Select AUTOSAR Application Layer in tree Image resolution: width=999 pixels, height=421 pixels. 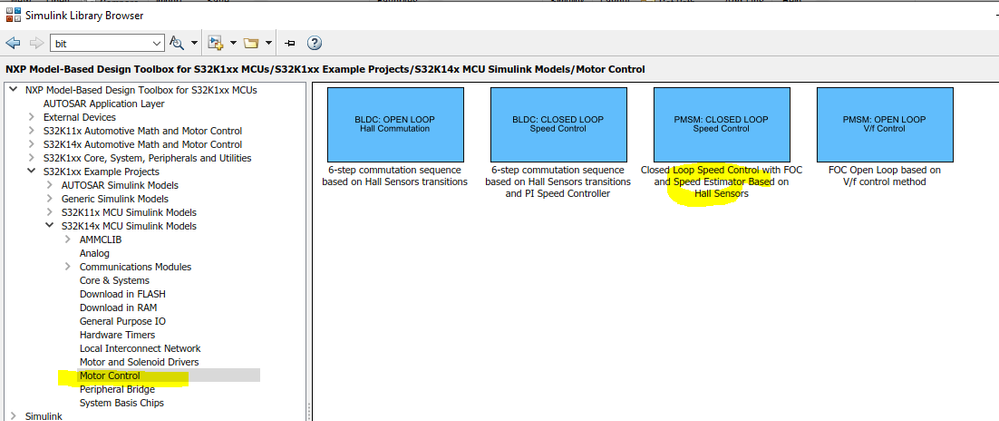104,104
